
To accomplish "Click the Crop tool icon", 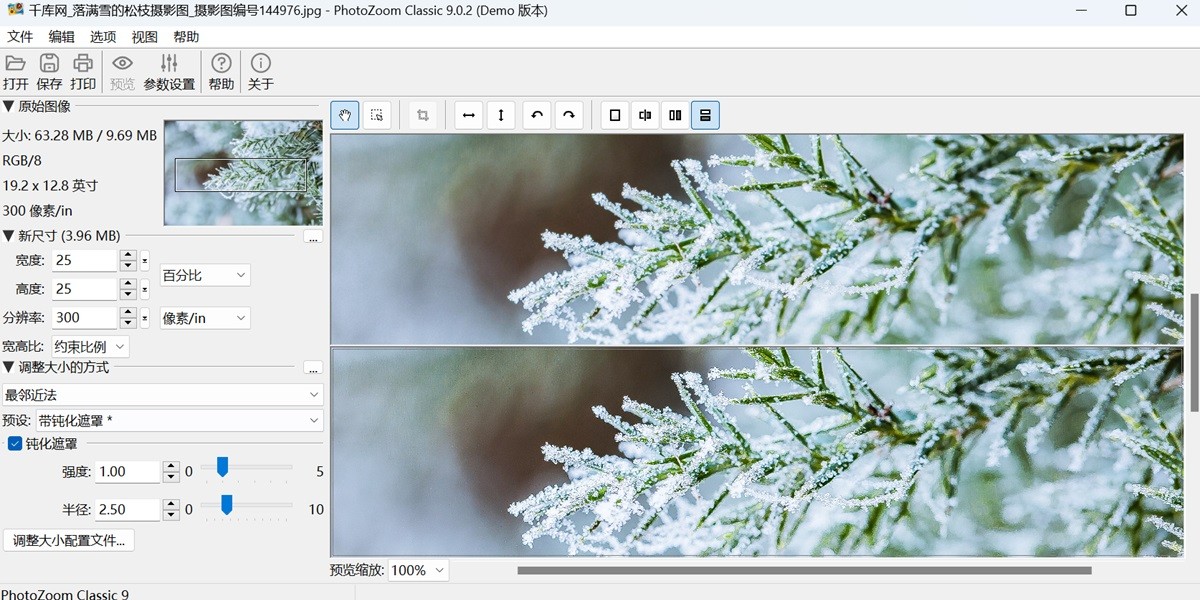I will tap(422, 115).
